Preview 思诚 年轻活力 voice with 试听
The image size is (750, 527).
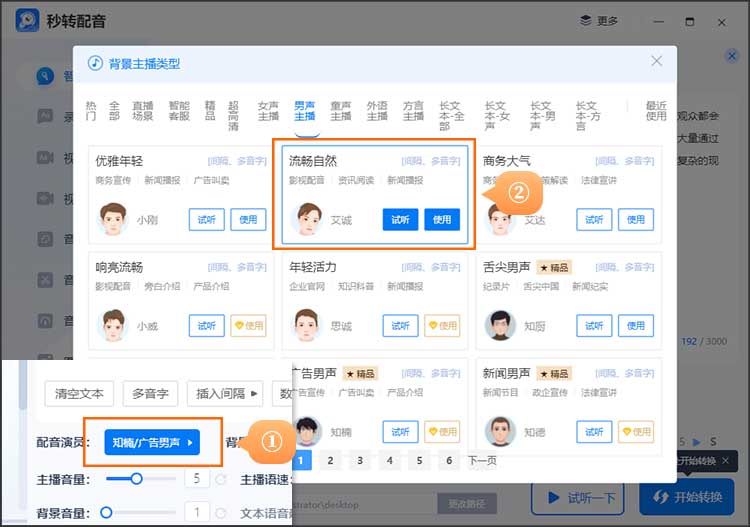click(400, 326)
